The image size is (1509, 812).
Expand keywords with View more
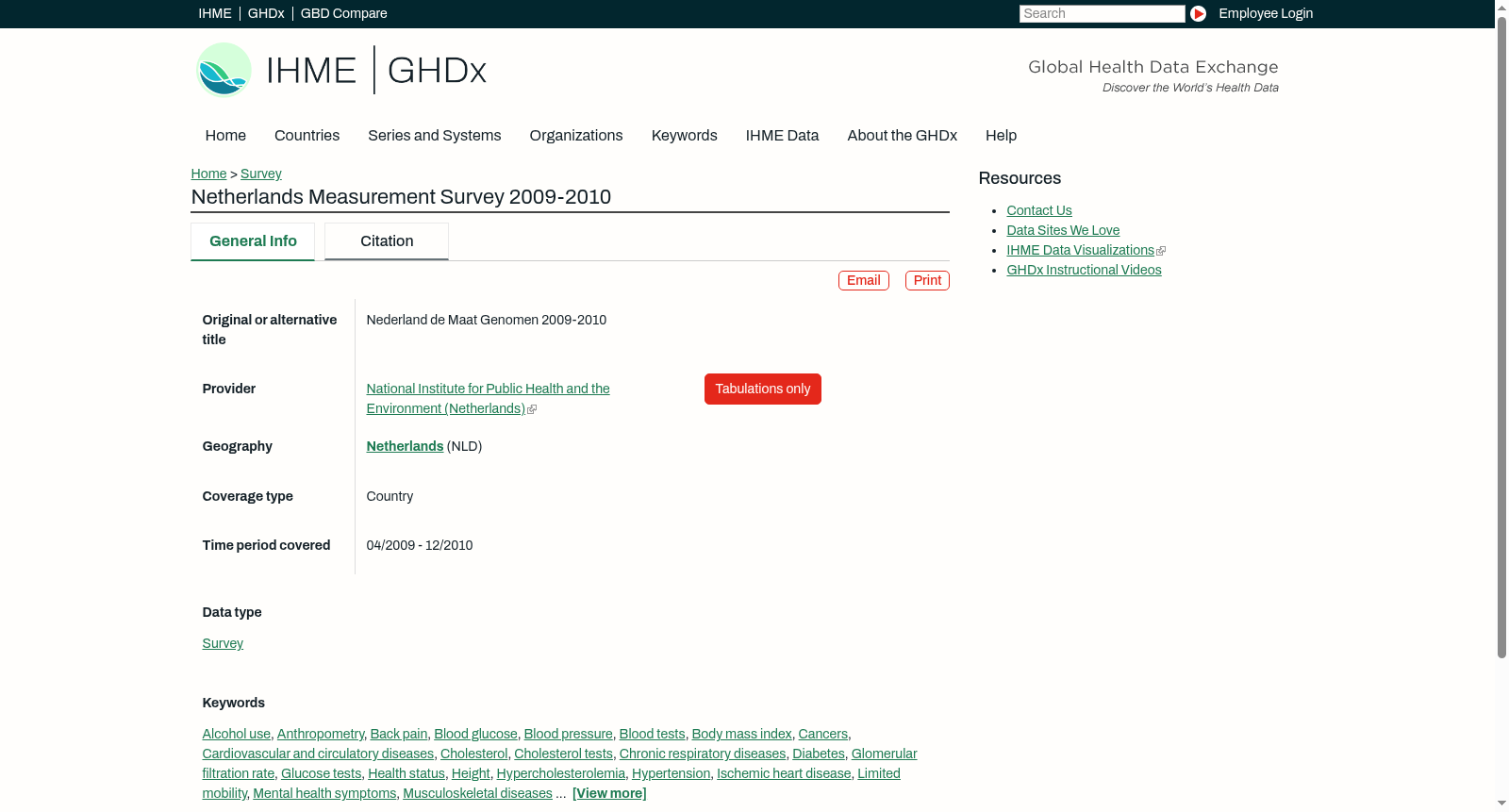click(x=609, y=793)
